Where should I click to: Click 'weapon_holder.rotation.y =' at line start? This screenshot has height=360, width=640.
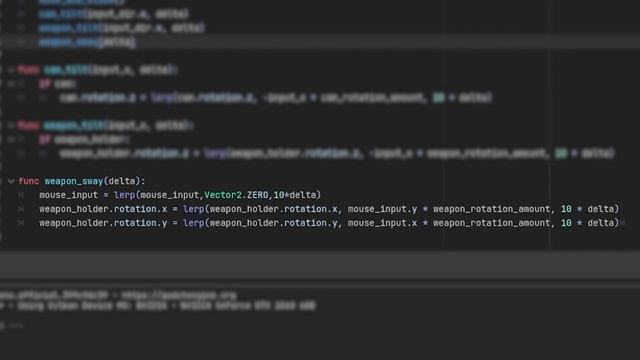(108, 223)
